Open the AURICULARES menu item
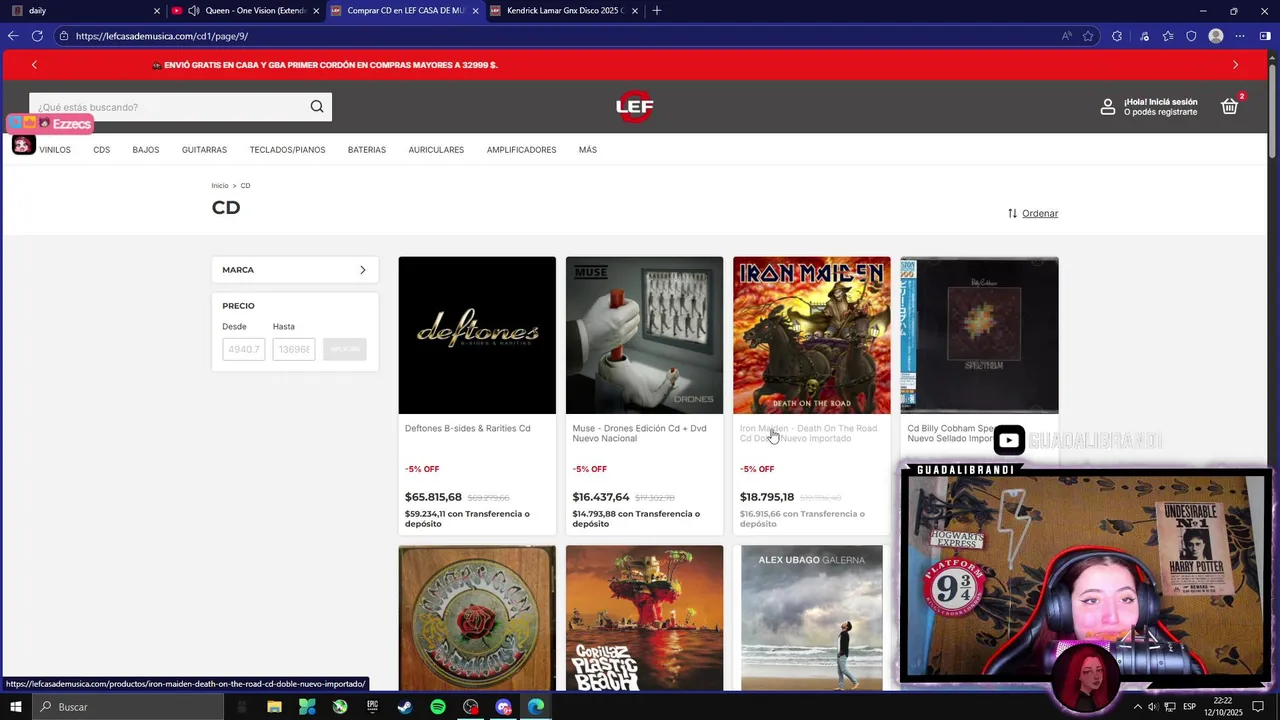1280x720 pixels. click(x=436, y=150)
